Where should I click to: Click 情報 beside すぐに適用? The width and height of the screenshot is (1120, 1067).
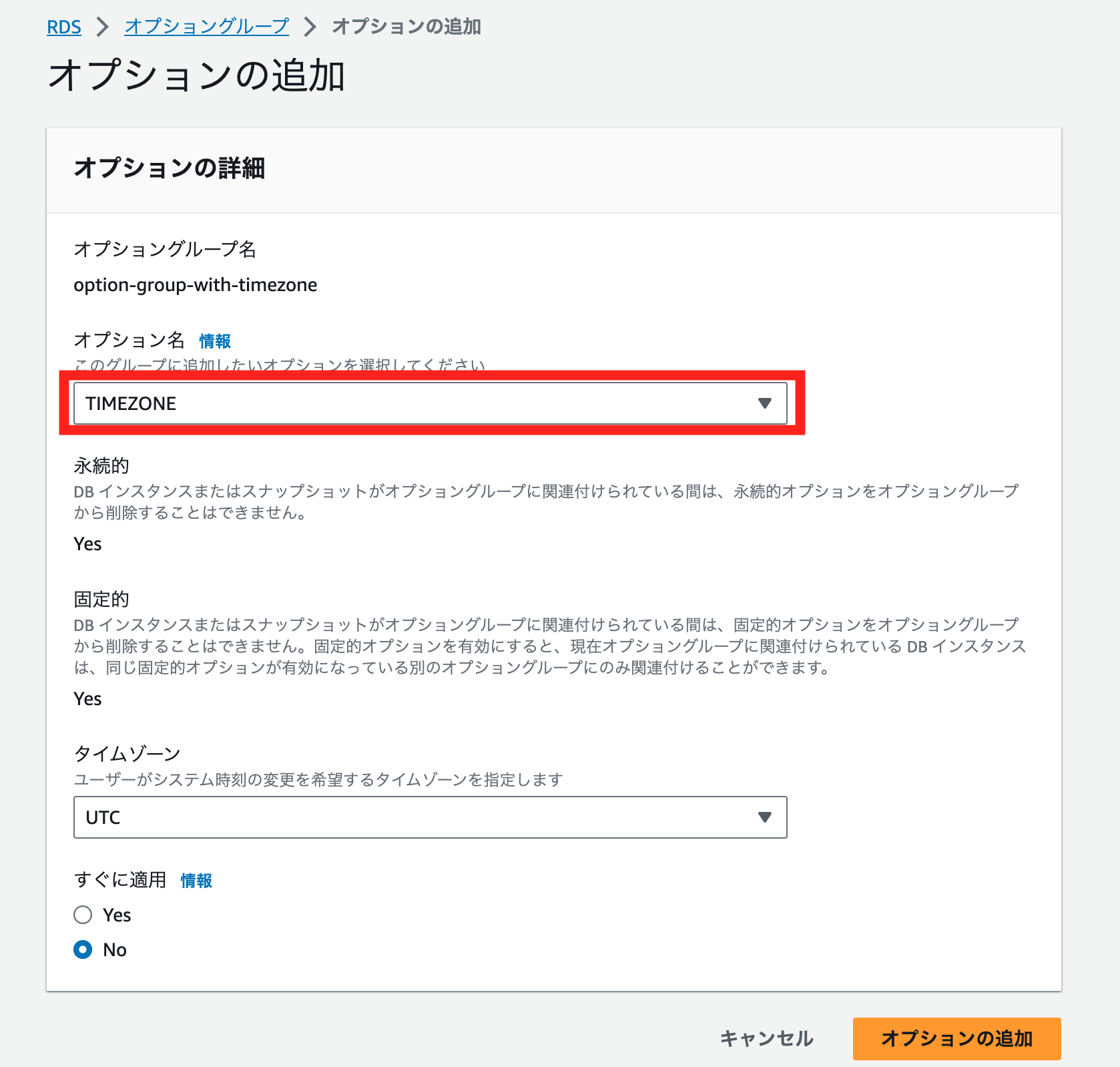196,880
